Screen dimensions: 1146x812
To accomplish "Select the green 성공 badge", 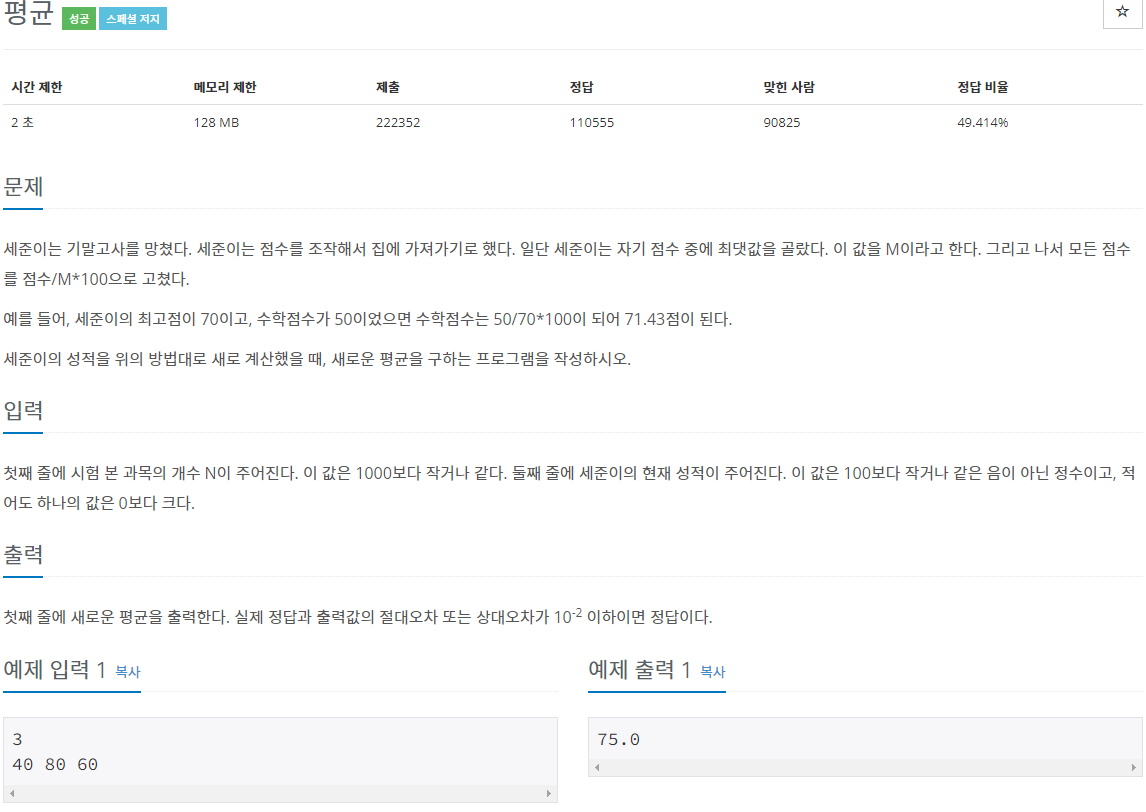I will click(78, 18).
